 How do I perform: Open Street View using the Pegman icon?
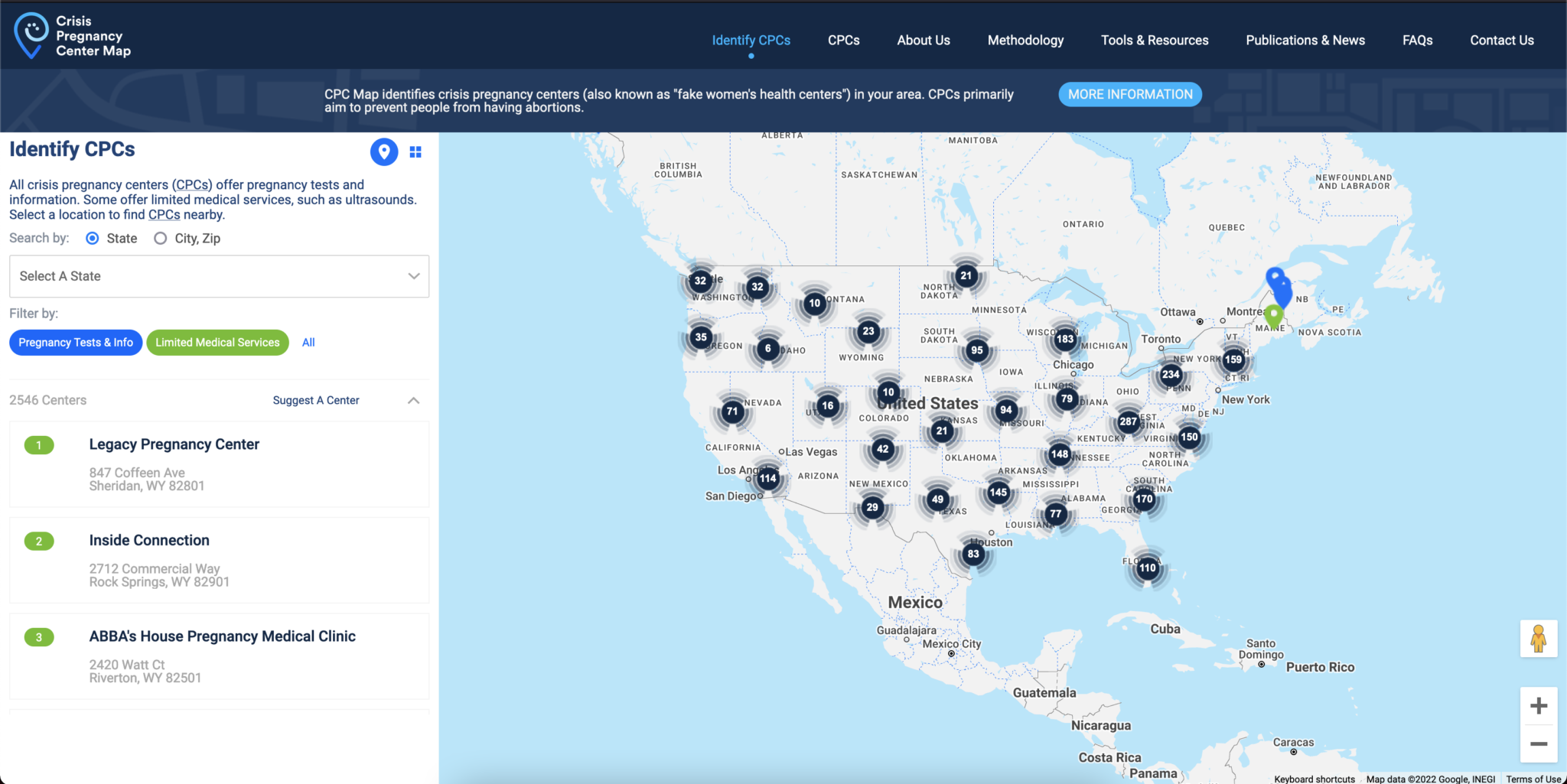(1539, 638)
